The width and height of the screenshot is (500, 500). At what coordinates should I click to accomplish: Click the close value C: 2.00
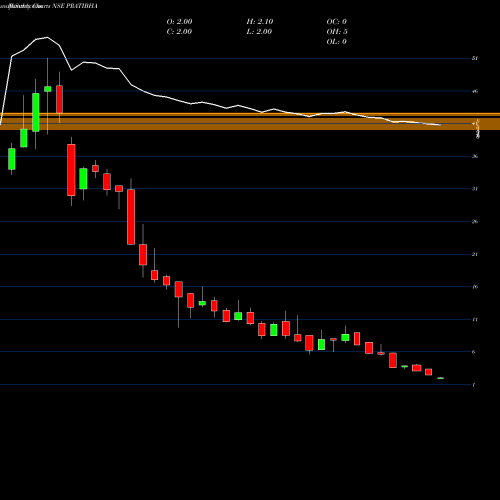pyautogui.click(x=179, y=32)
